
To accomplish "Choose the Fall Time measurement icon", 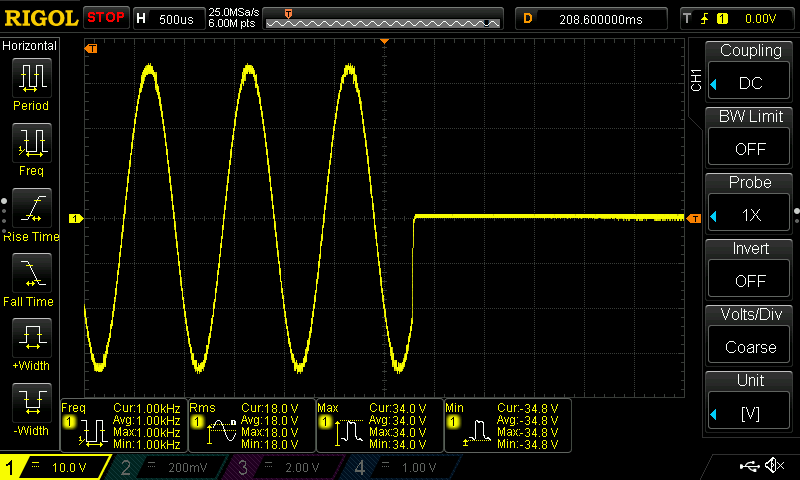I will [x=30, y=274].
